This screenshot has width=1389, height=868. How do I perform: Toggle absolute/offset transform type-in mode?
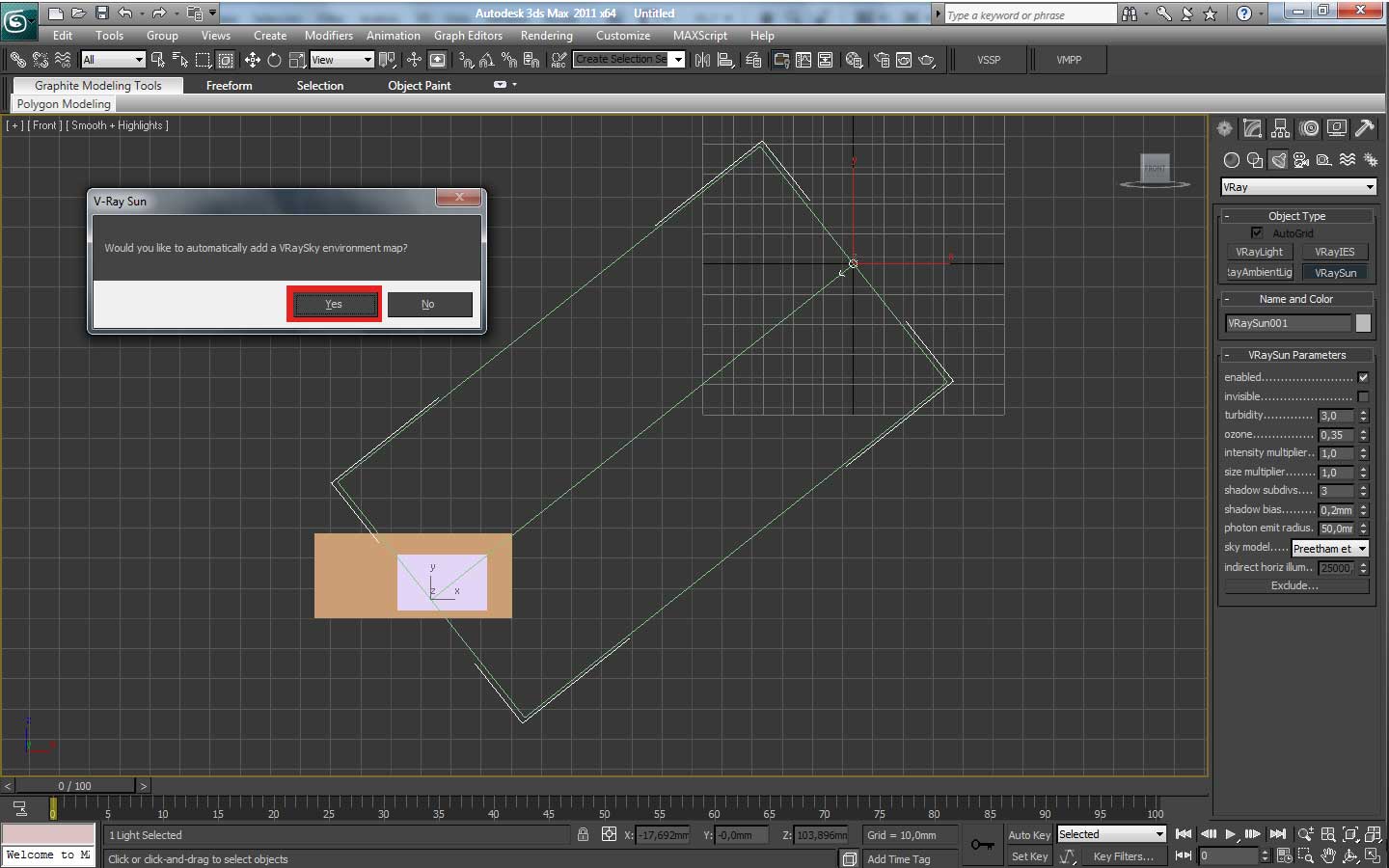[x=609, y=834]
